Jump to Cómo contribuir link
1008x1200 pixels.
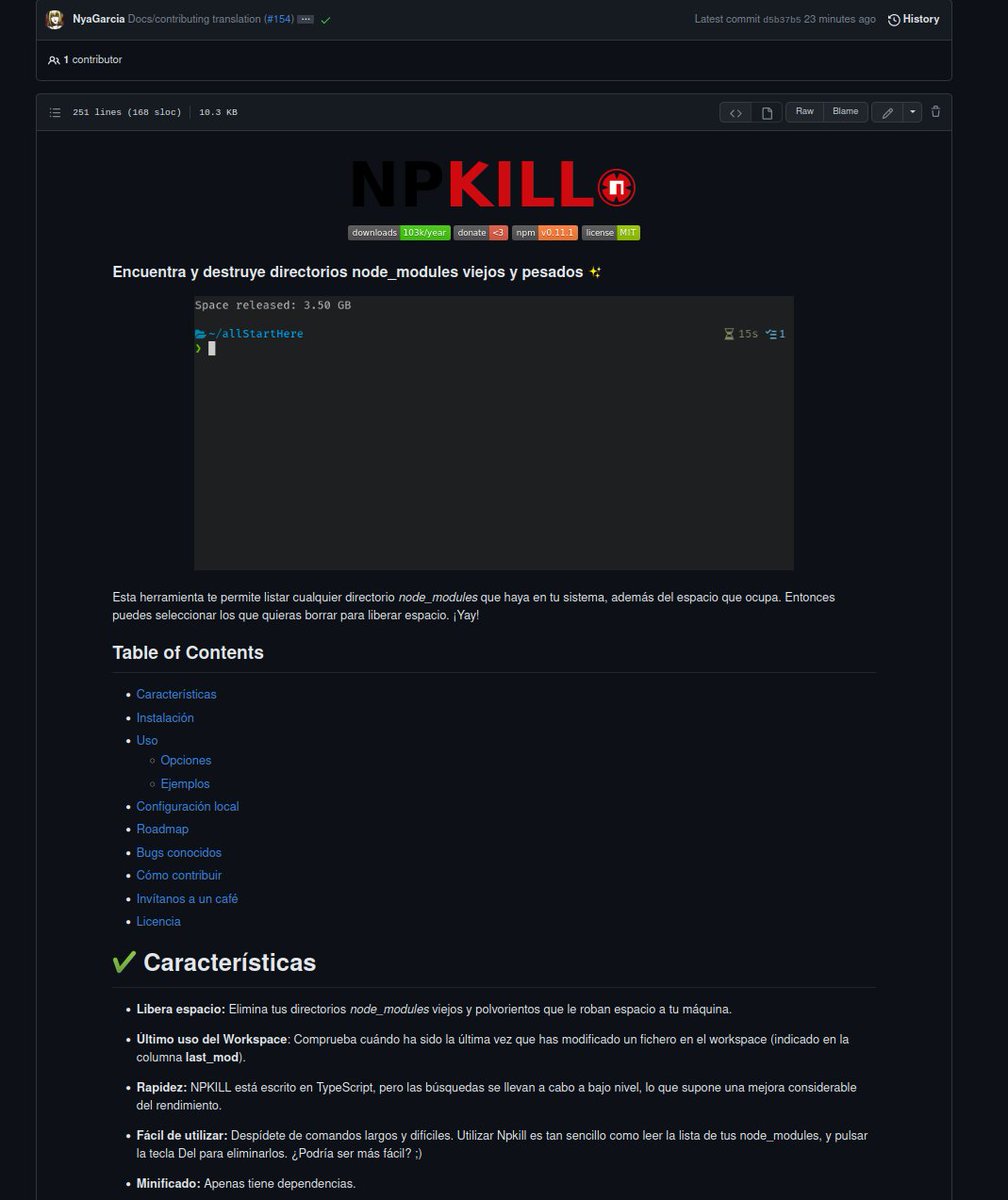point(179,875)
